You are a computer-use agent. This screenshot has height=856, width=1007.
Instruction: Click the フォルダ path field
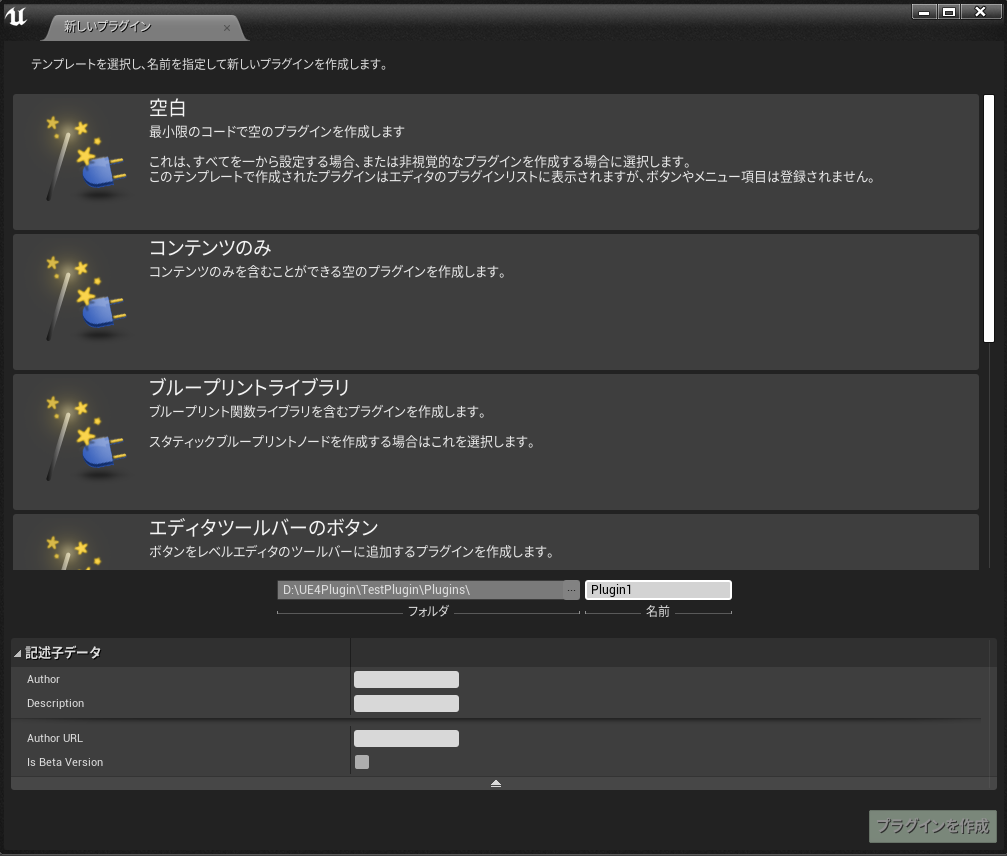click(x=420, y=589)
